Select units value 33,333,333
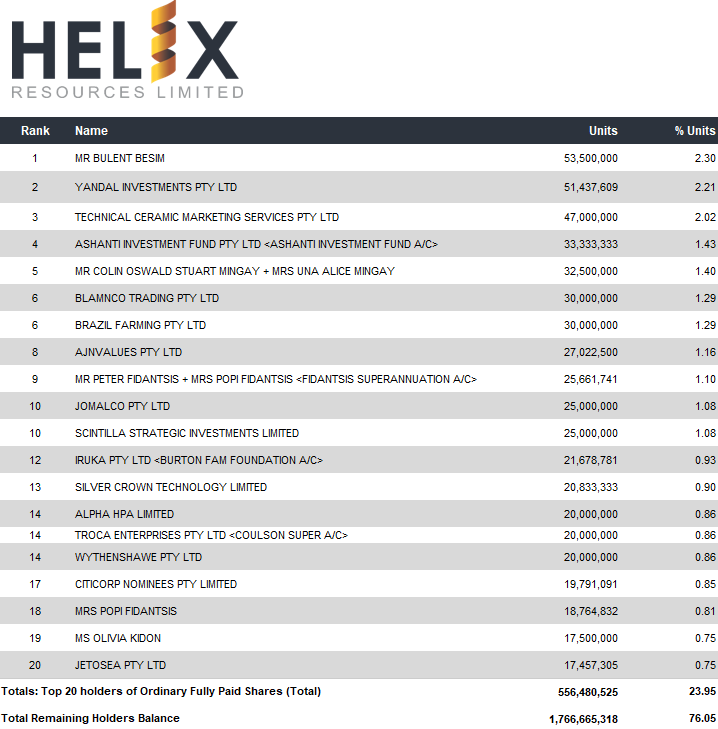Viewport: 718px width, 729px height. pos(591,244)
